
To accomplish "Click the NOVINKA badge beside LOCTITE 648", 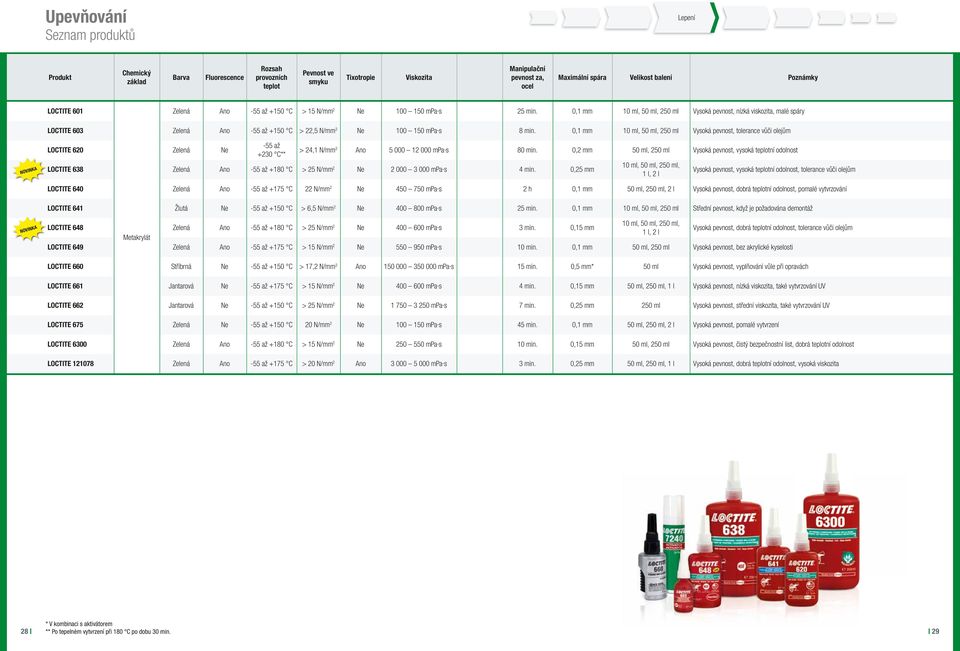I will [29, 229].
